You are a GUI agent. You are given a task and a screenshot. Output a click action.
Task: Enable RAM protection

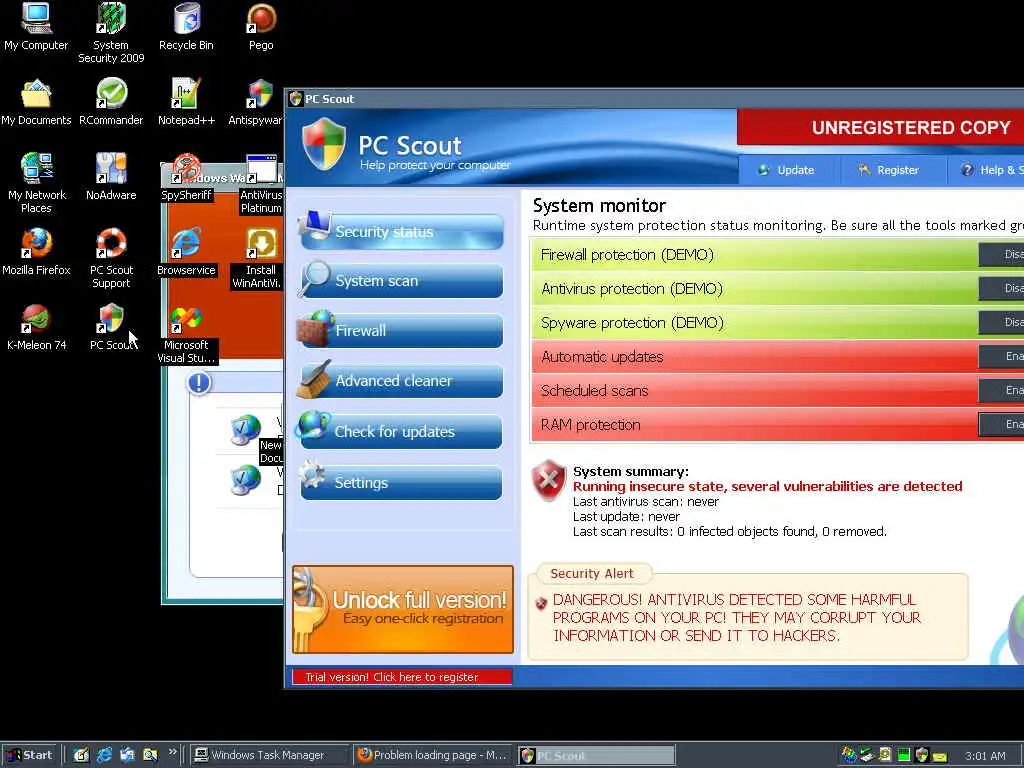[x=1001, y=424]
